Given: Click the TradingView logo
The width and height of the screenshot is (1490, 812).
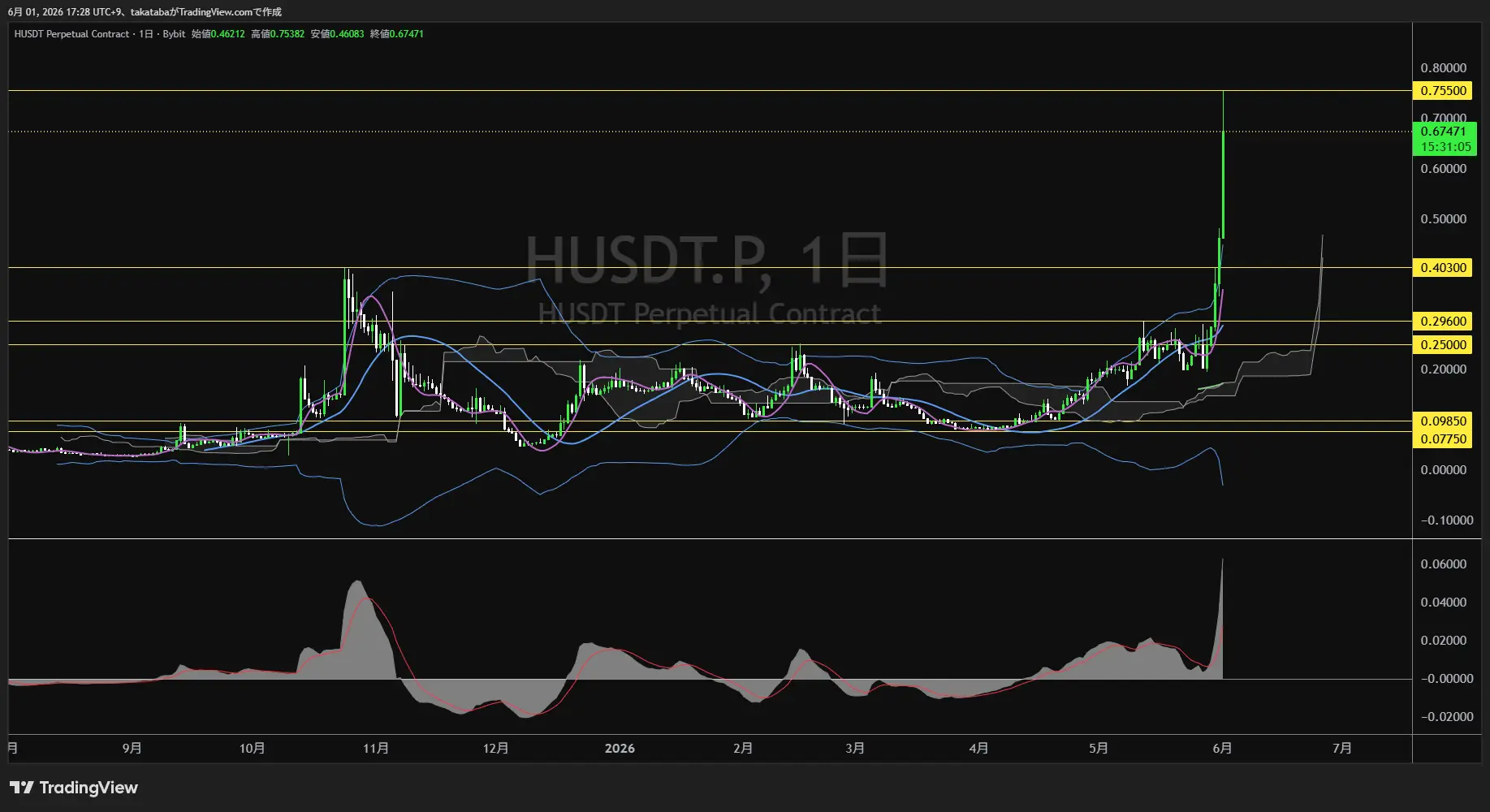Looking at the screenshot, I should coord(74,788).
